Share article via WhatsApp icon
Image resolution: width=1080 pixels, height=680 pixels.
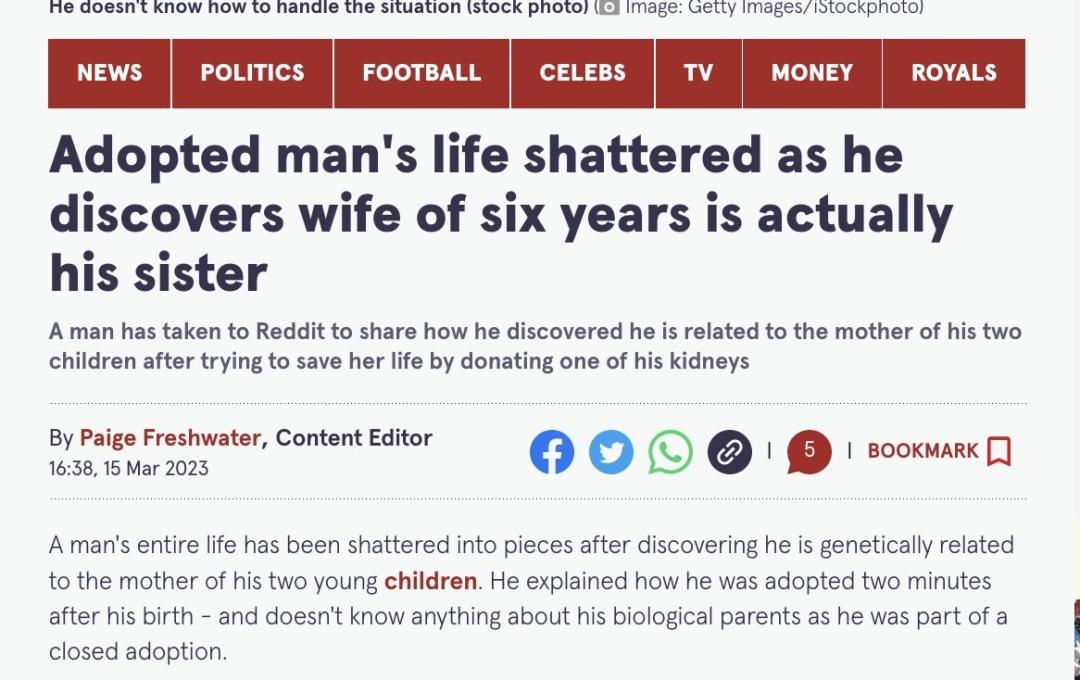point(670,452)
